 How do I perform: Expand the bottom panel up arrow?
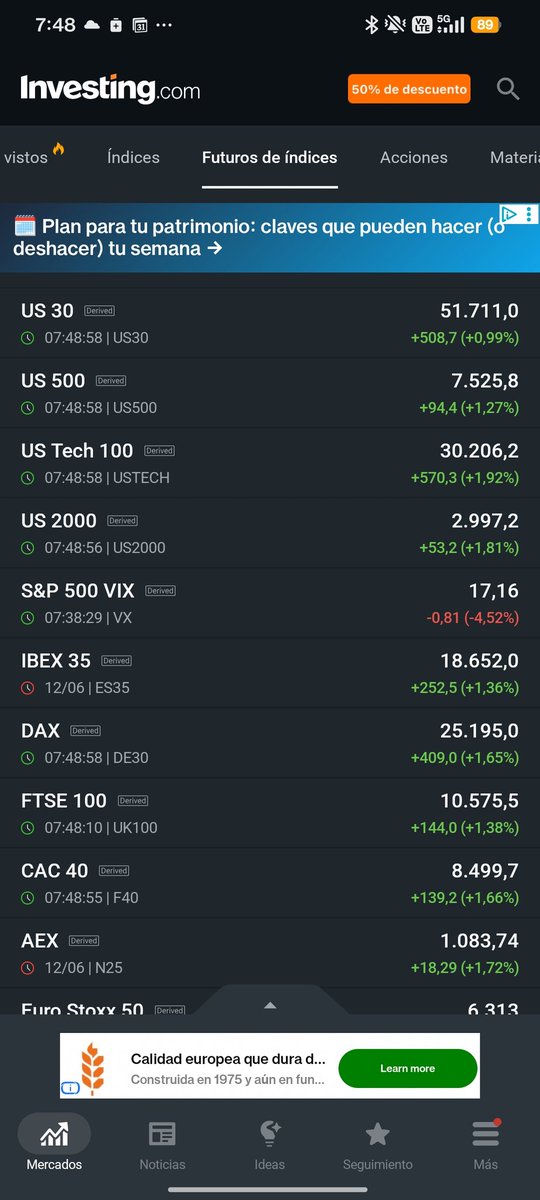pyautogui.click(x=270, y=1005)
